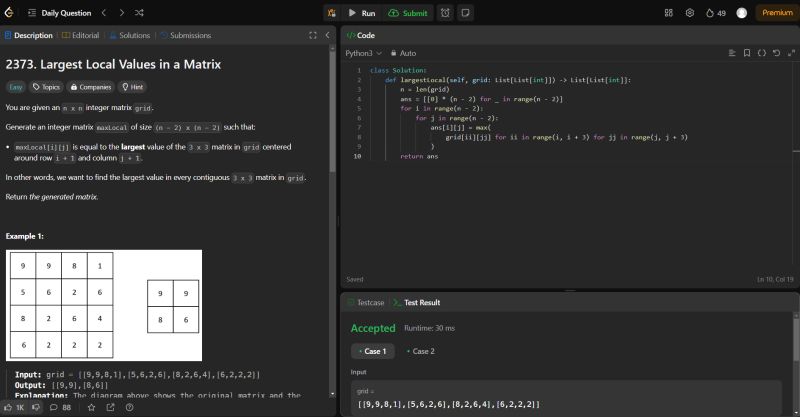Expand the Topics section
This screenshot has width=800, height=417.
46,87
